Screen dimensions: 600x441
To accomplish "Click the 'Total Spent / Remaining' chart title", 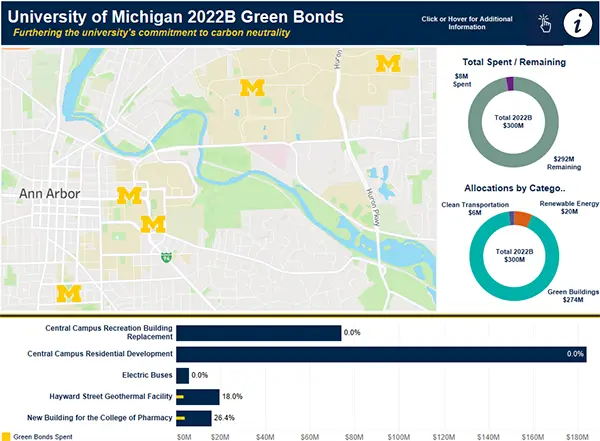I will (515, 62).
